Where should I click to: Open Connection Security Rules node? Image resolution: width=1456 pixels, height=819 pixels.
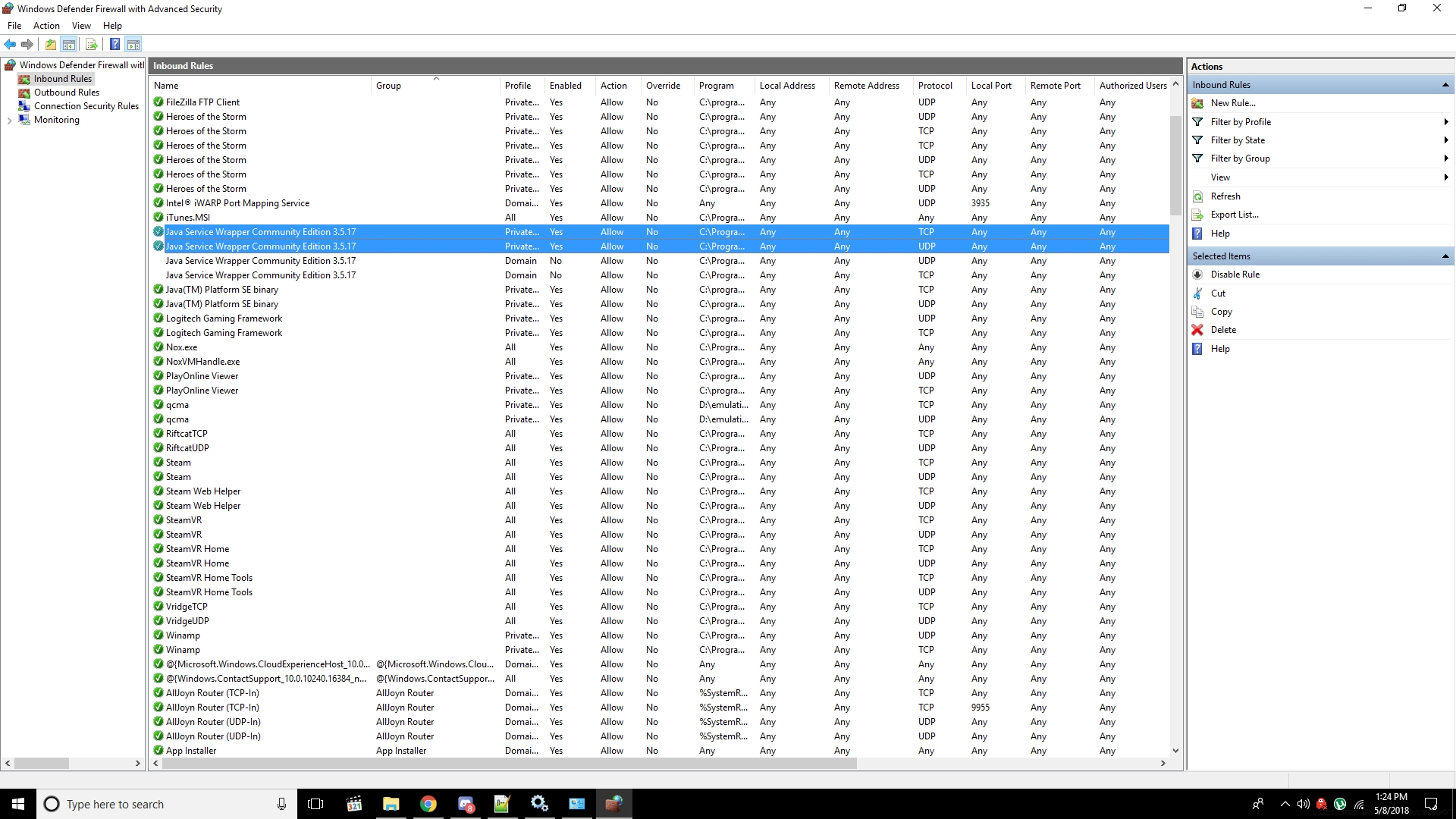pos(86,106)
